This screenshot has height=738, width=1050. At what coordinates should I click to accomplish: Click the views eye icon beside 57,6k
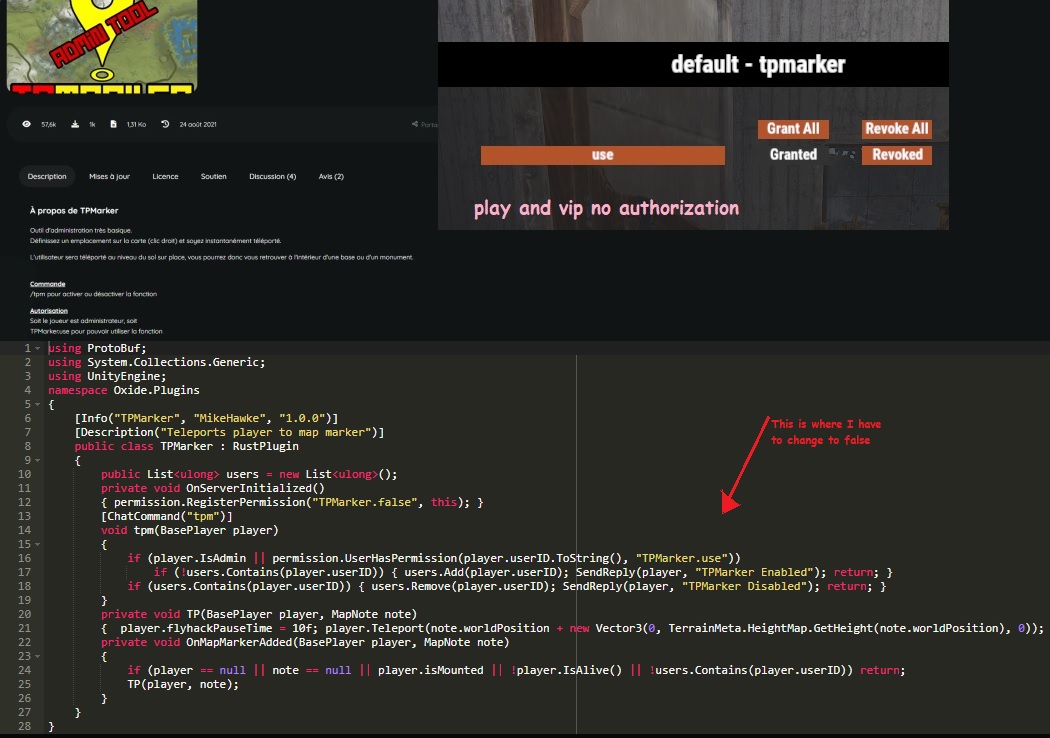click(26, 125)
